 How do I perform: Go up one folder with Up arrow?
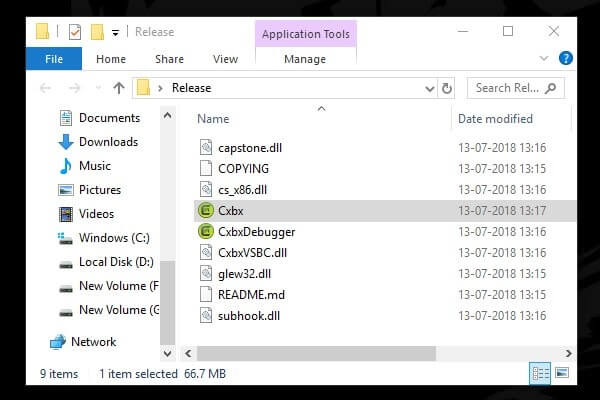point(119,88)
